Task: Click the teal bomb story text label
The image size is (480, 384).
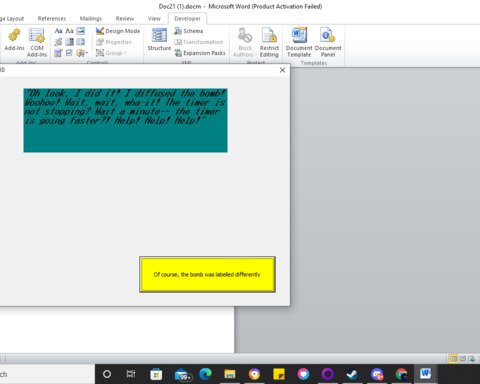Action: click(x=125, y=120)
